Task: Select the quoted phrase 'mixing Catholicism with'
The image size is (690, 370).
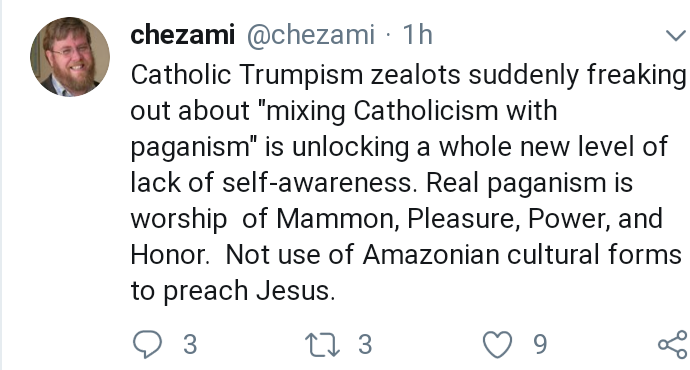Action: [412, 110]
